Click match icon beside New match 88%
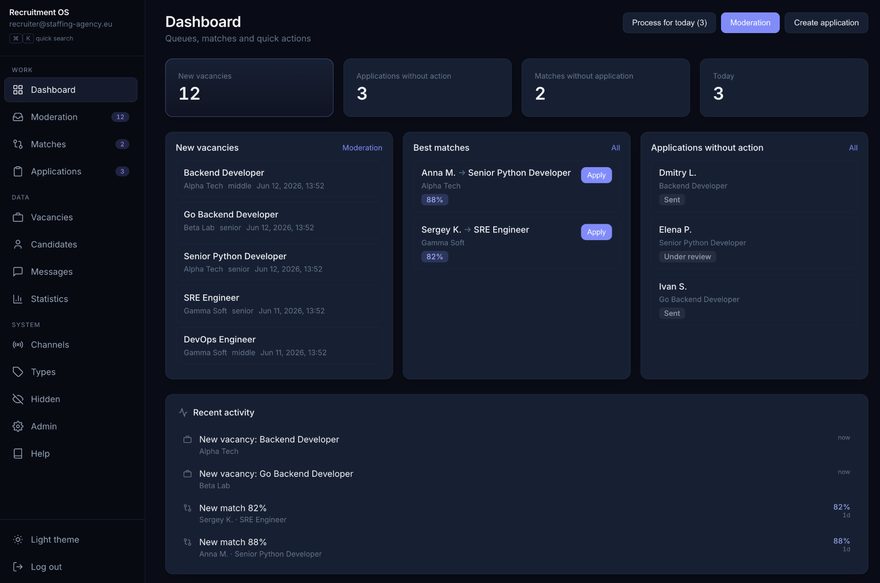 [187, 542]
